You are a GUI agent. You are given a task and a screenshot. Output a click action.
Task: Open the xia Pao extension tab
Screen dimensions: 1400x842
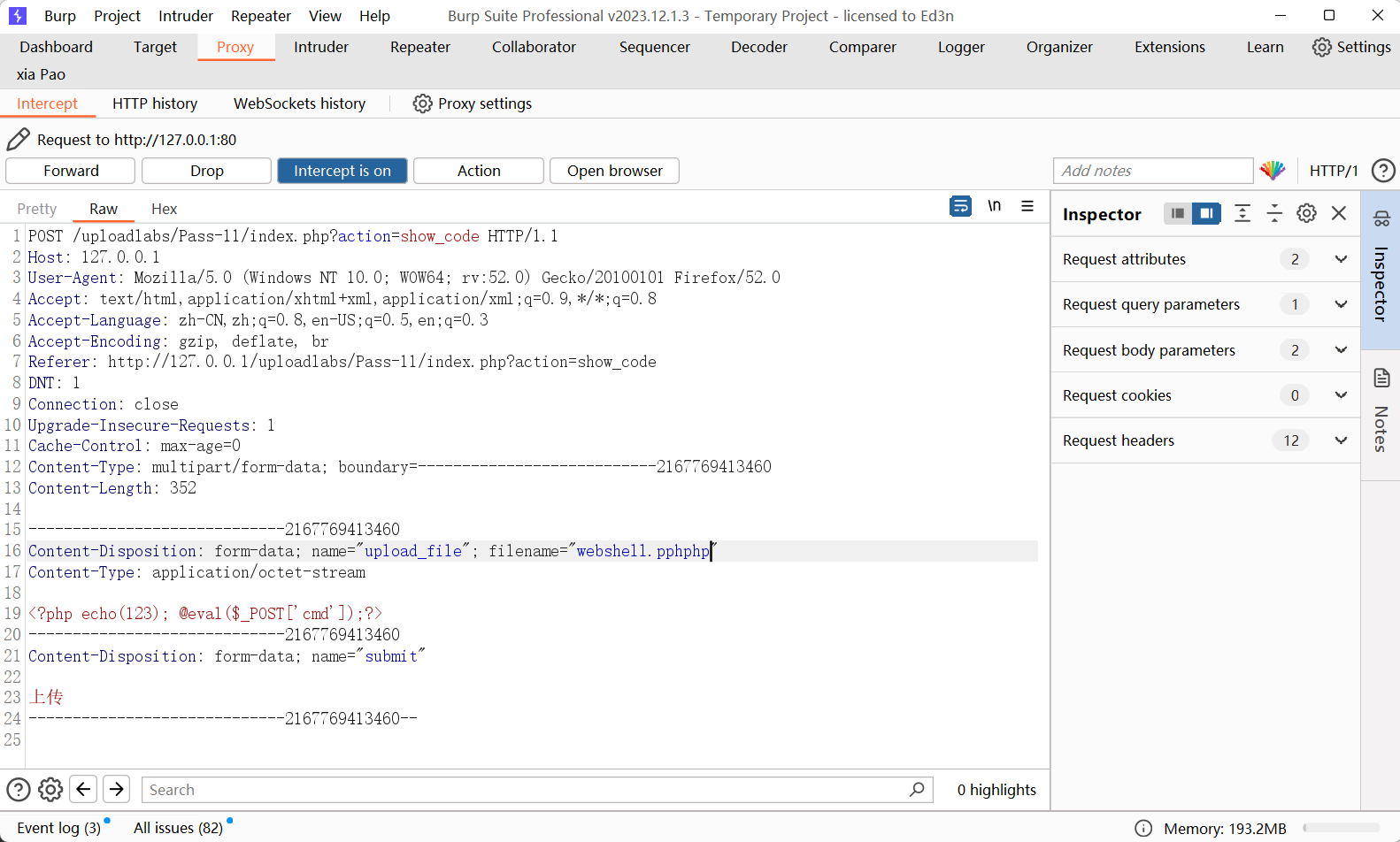(41, 74)
